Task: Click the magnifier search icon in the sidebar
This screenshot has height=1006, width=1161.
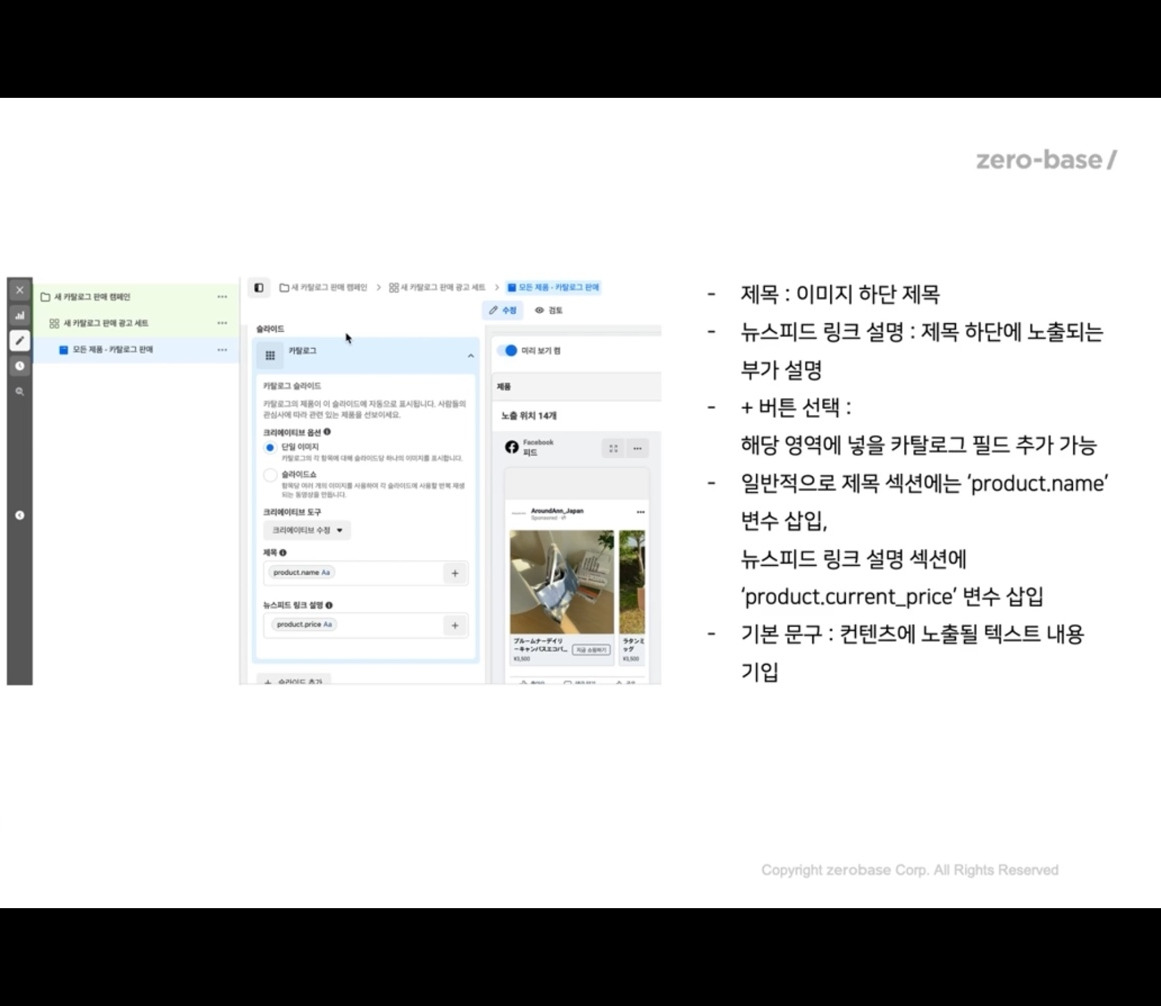Action: pos(18,391)
